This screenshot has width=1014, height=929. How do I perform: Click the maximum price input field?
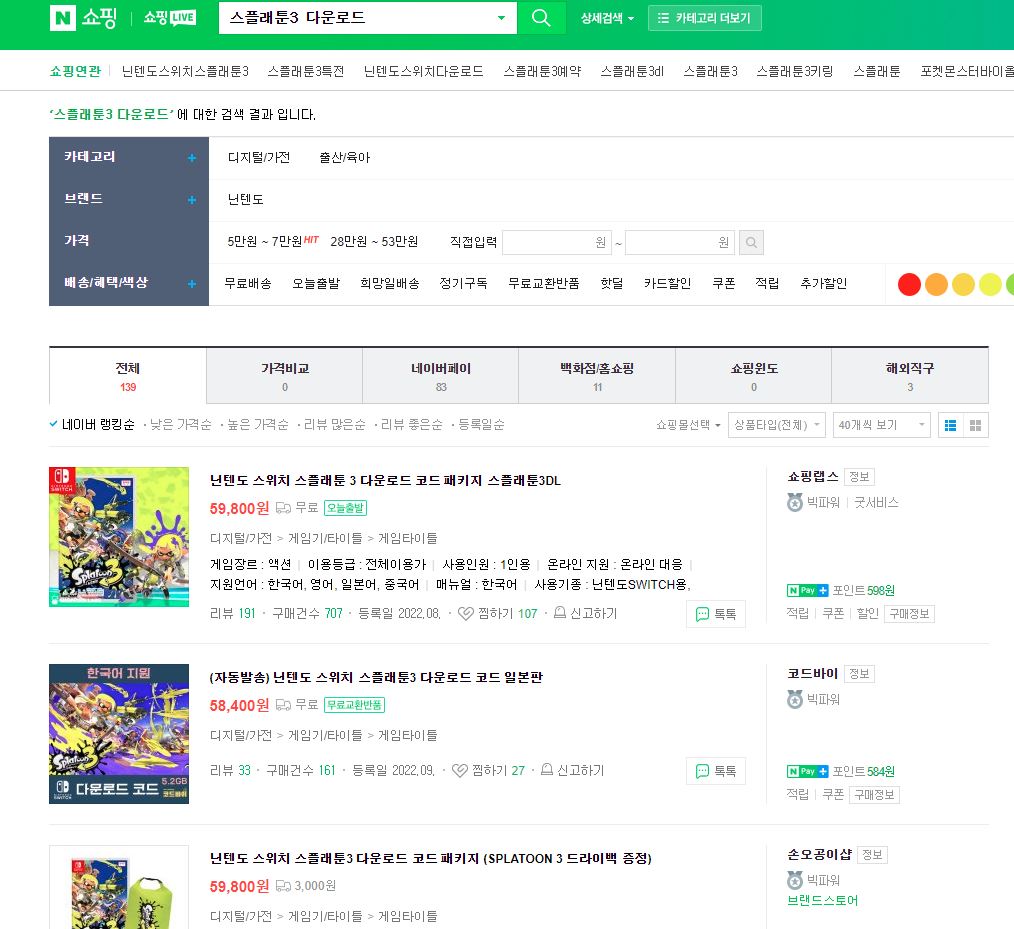tap(680, 242)
